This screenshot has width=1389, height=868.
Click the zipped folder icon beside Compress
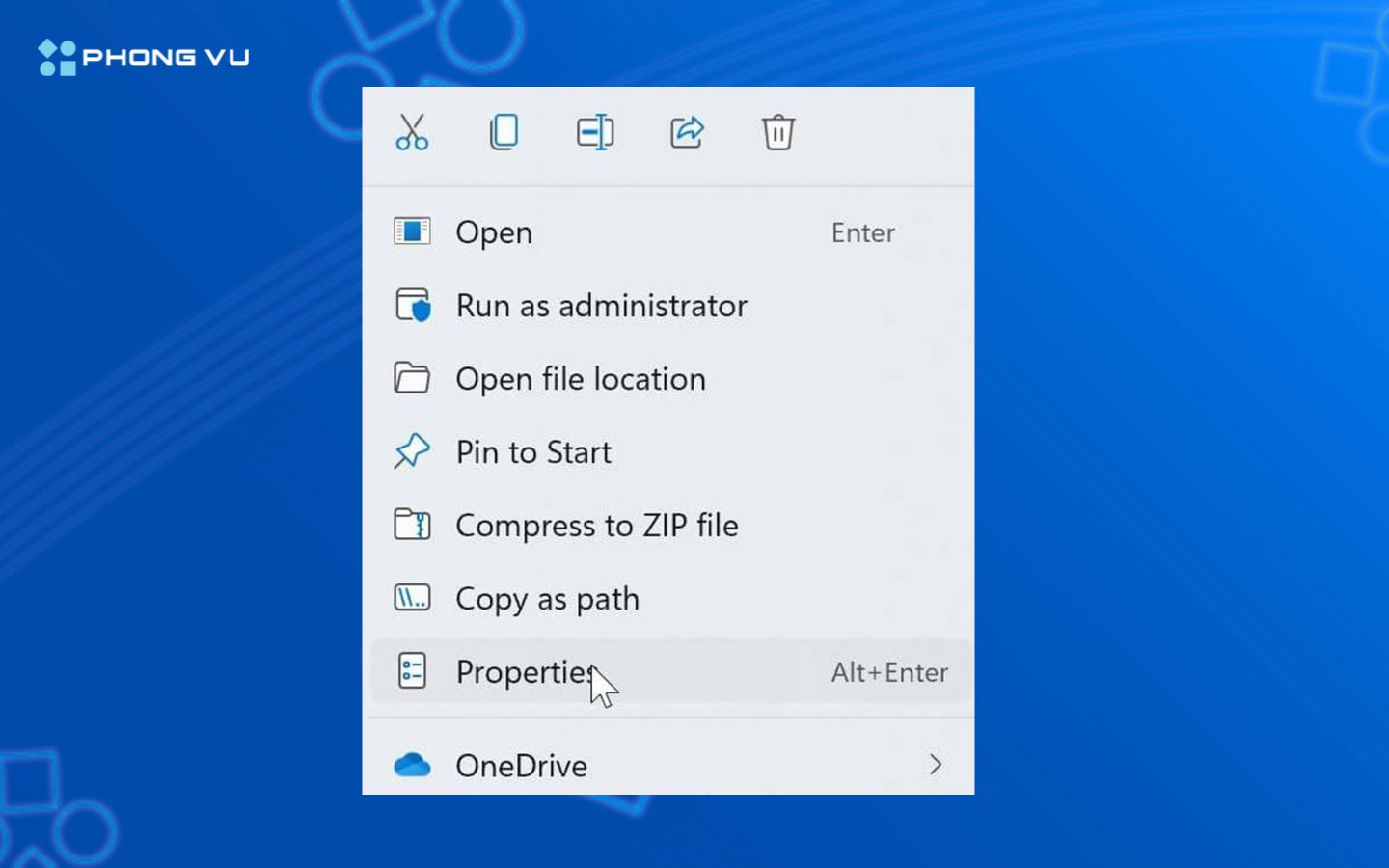click(x=412, y=525)
